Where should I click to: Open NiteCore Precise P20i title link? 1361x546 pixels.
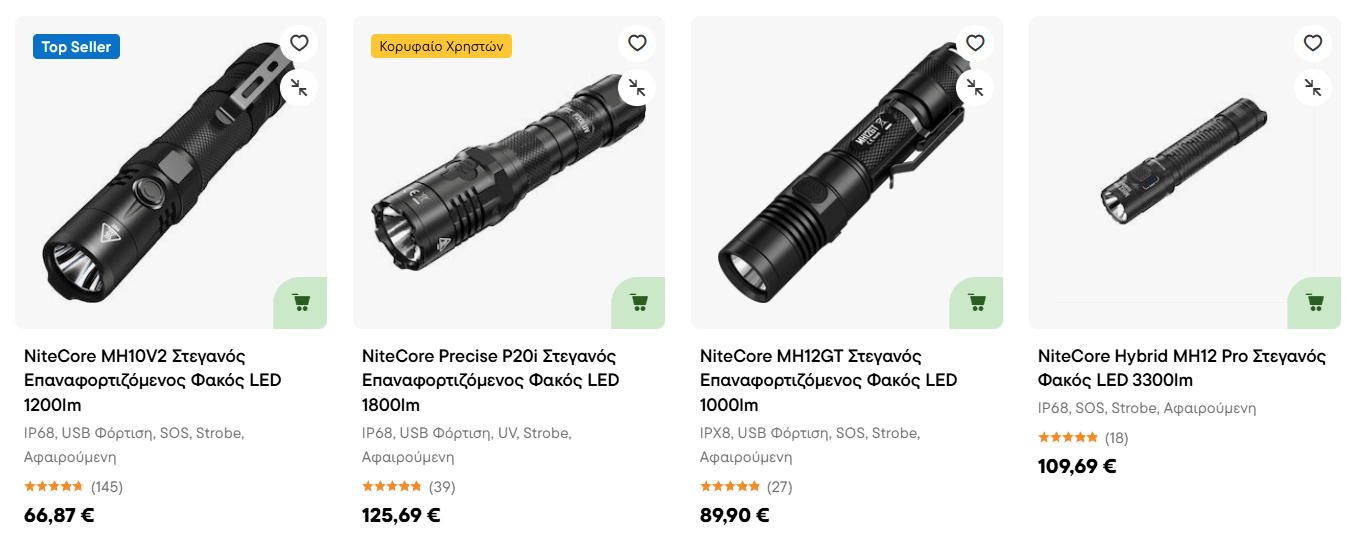point(490,380)
